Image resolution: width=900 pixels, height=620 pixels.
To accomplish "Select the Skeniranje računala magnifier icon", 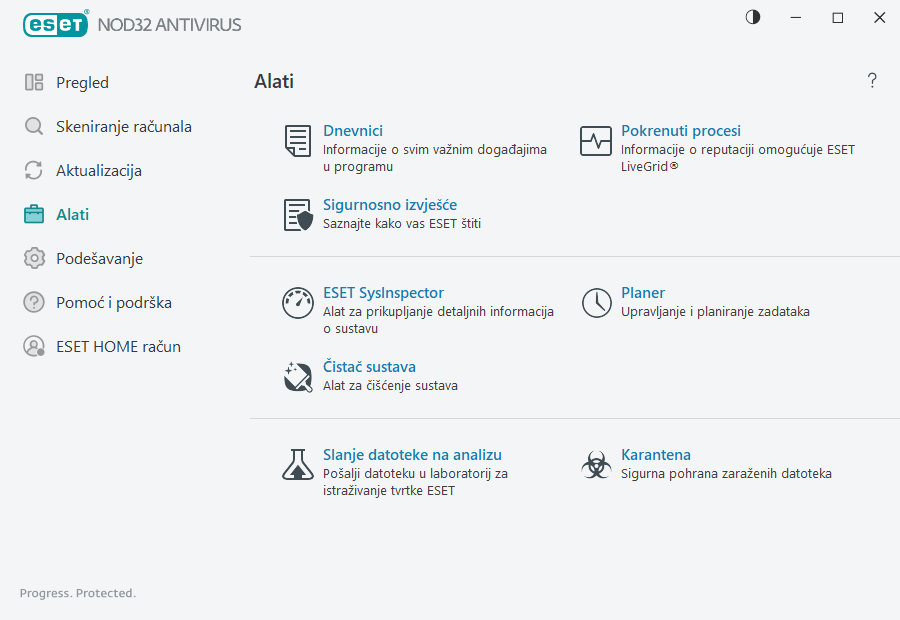I will [33, 126].
